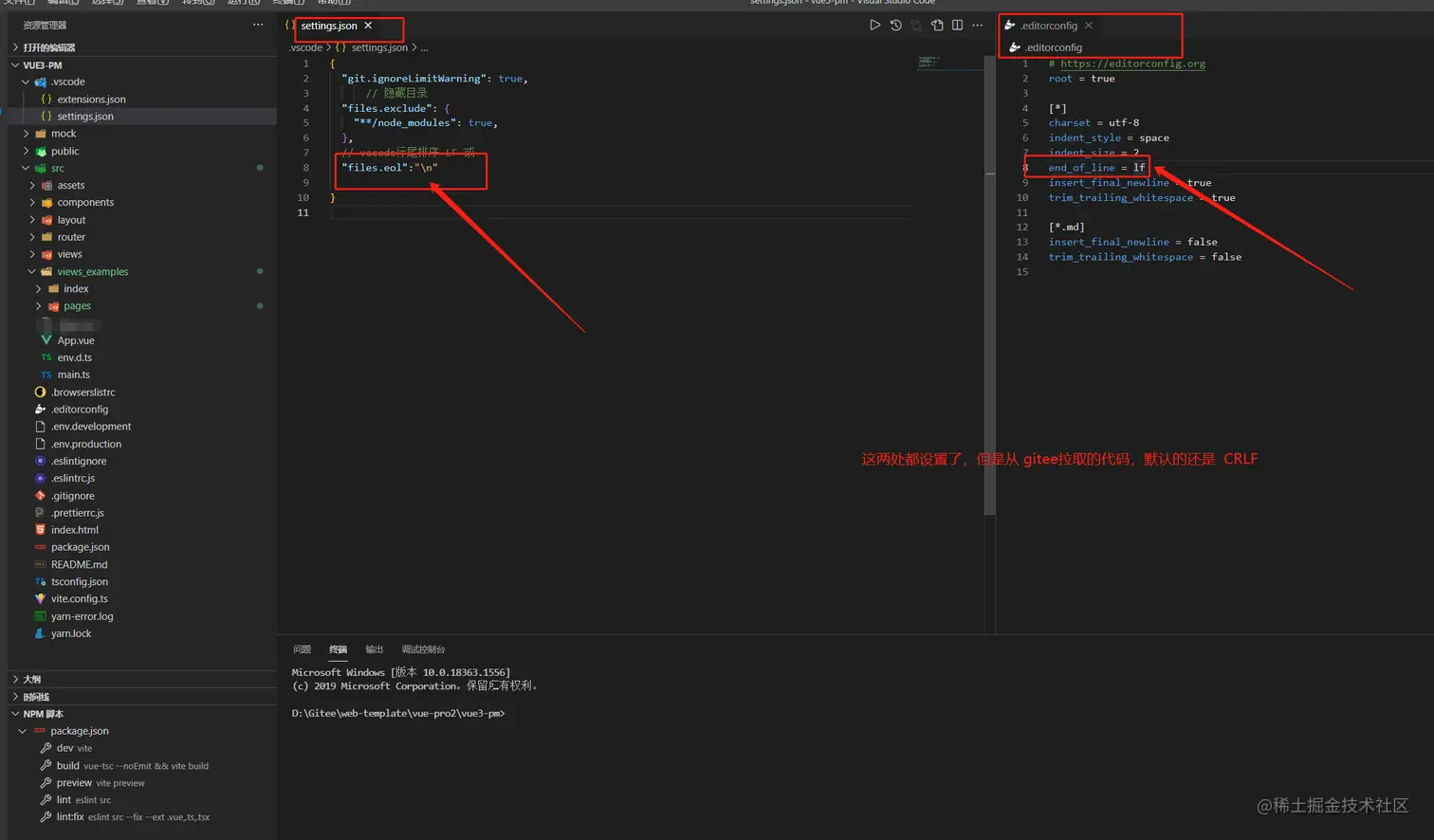This screenshot has width=1434, height=840.
Task: Expand the components folder chevron
Action: click(32, 202)
